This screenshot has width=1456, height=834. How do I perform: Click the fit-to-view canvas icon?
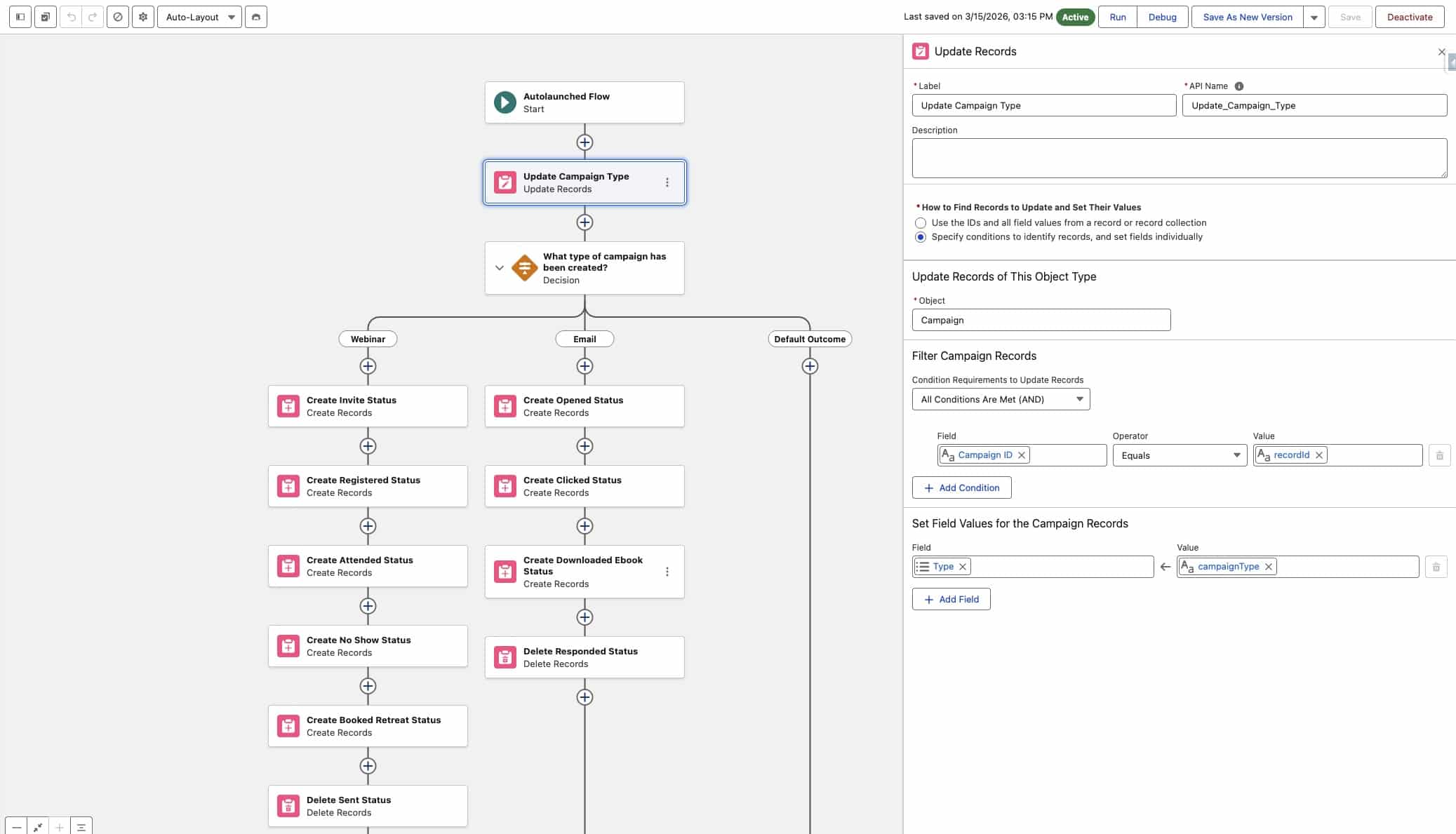(x=38, y=827)
